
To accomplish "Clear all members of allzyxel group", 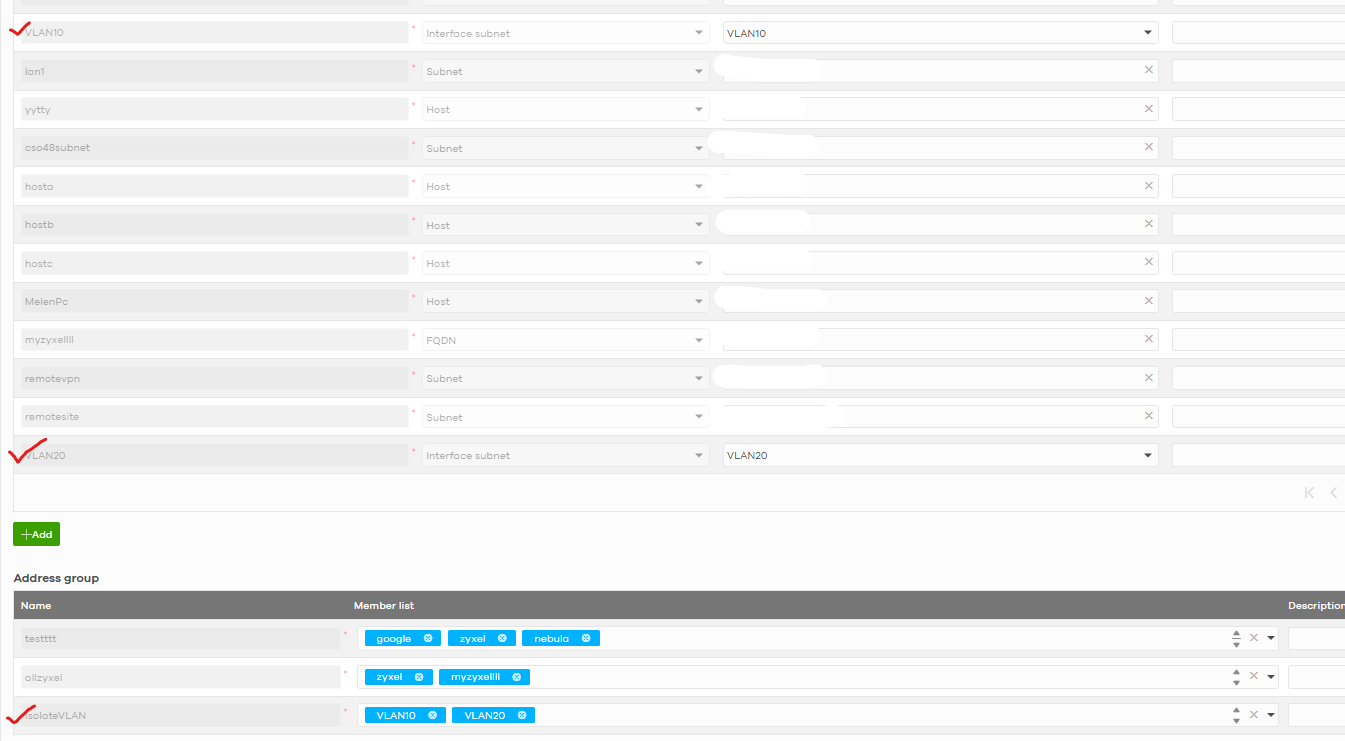I will (1253, 676).
